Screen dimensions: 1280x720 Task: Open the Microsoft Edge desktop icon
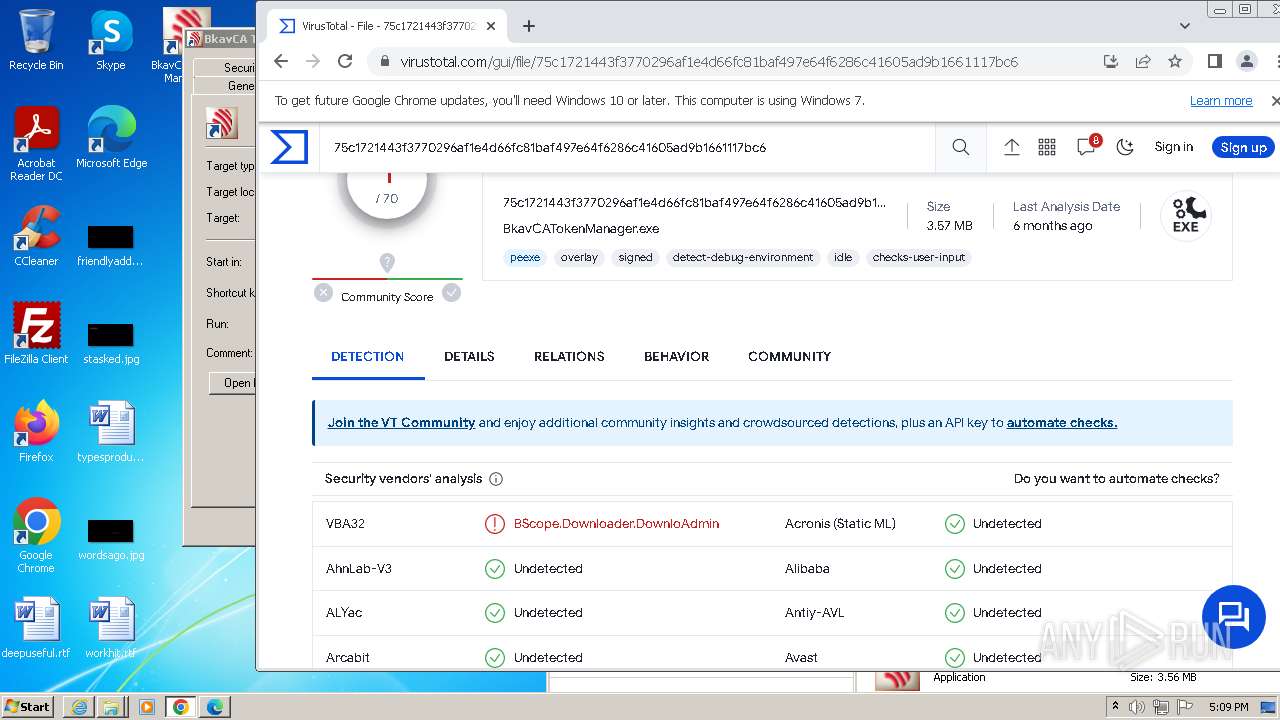(111, 138)
